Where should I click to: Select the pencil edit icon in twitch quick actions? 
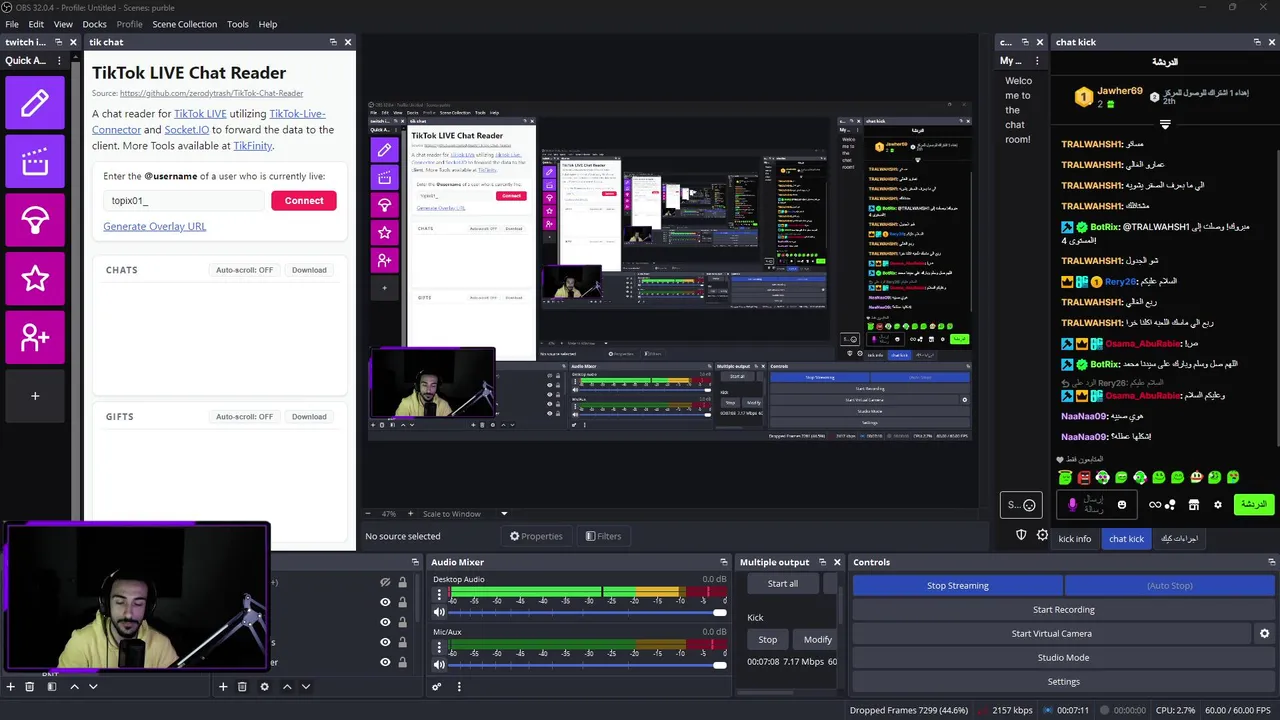pos(35,103)
